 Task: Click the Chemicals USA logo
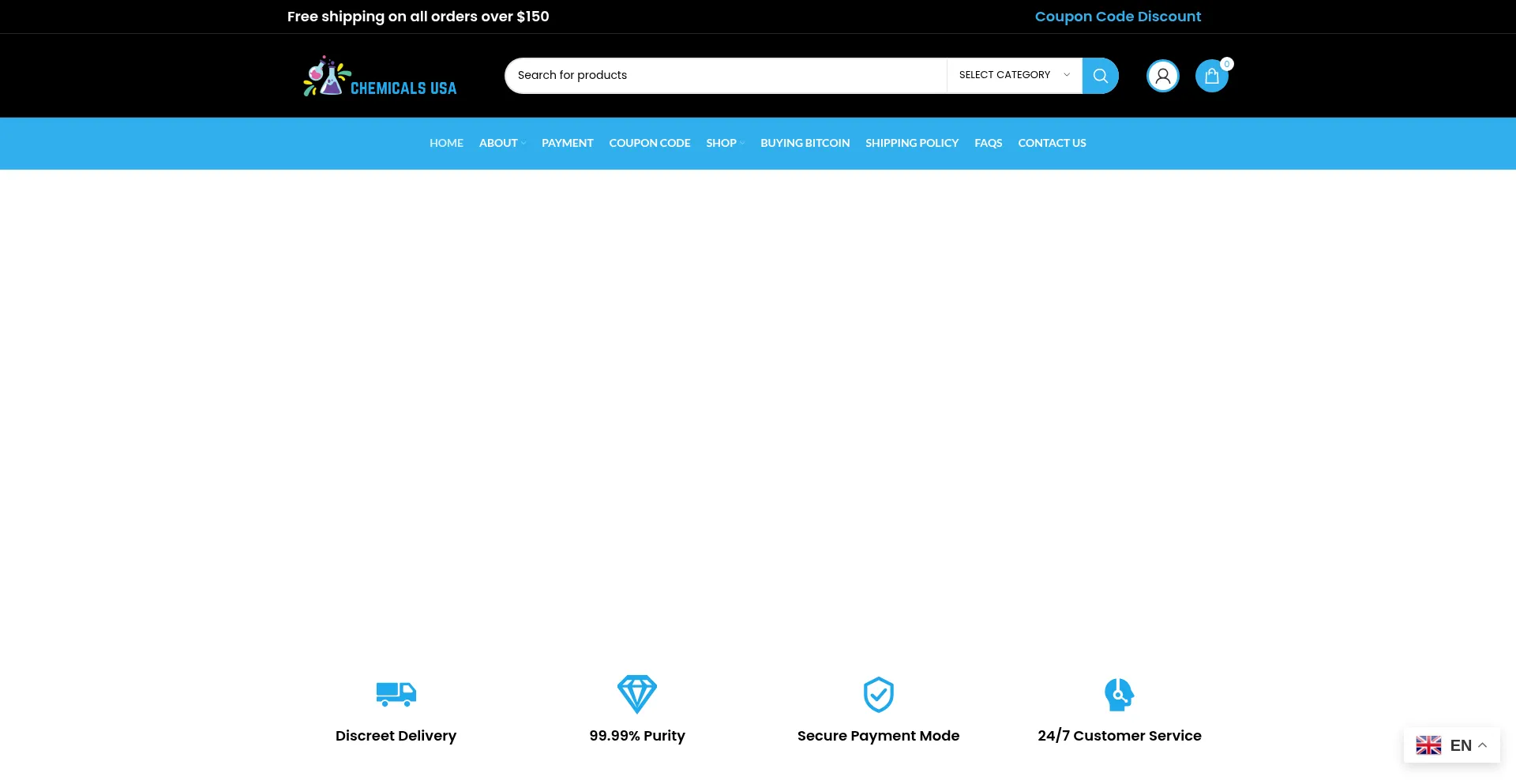pyautogui.click(x=380, y=77)
